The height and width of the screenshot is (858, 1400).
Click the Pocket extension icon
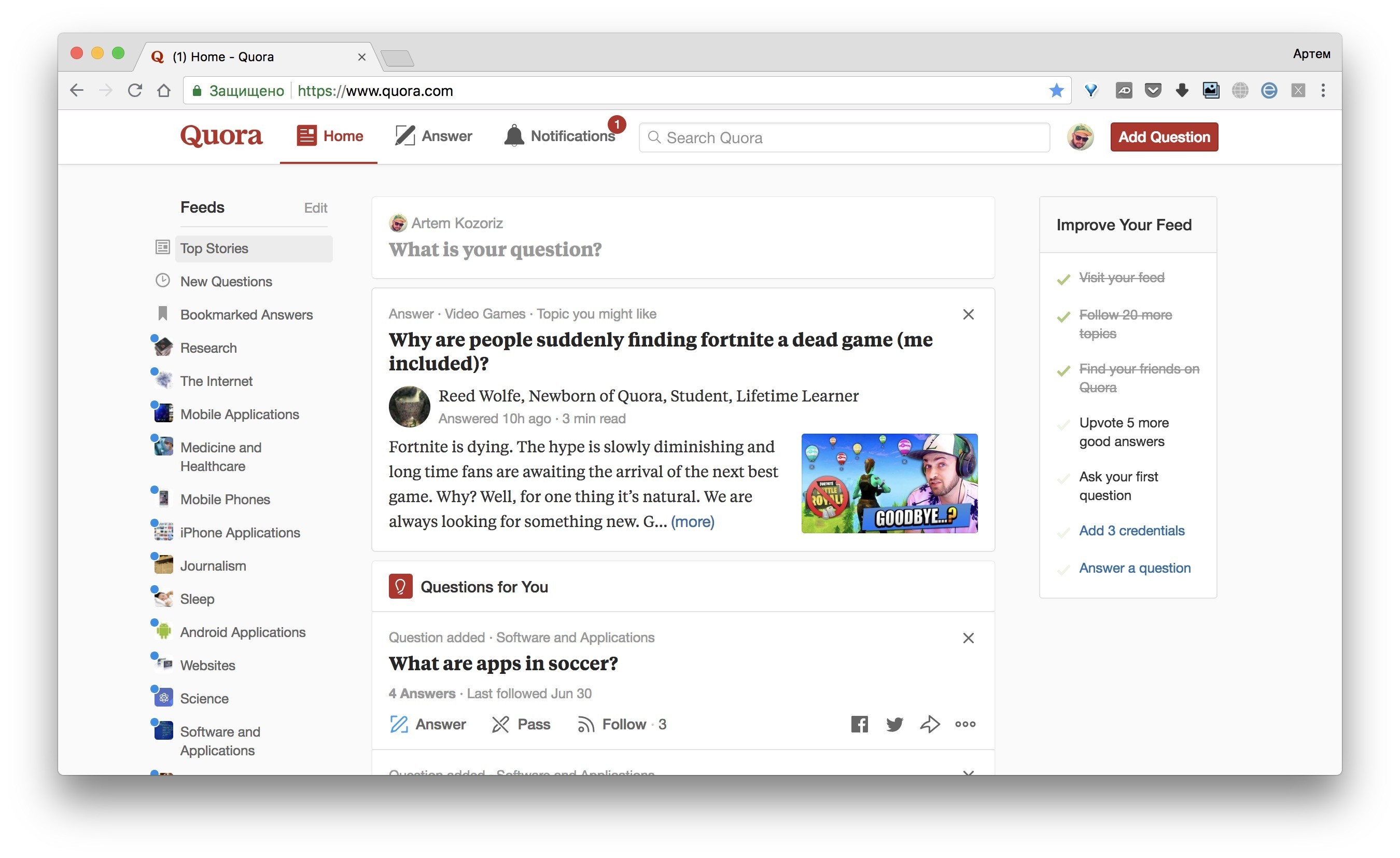pos(1153,90)
